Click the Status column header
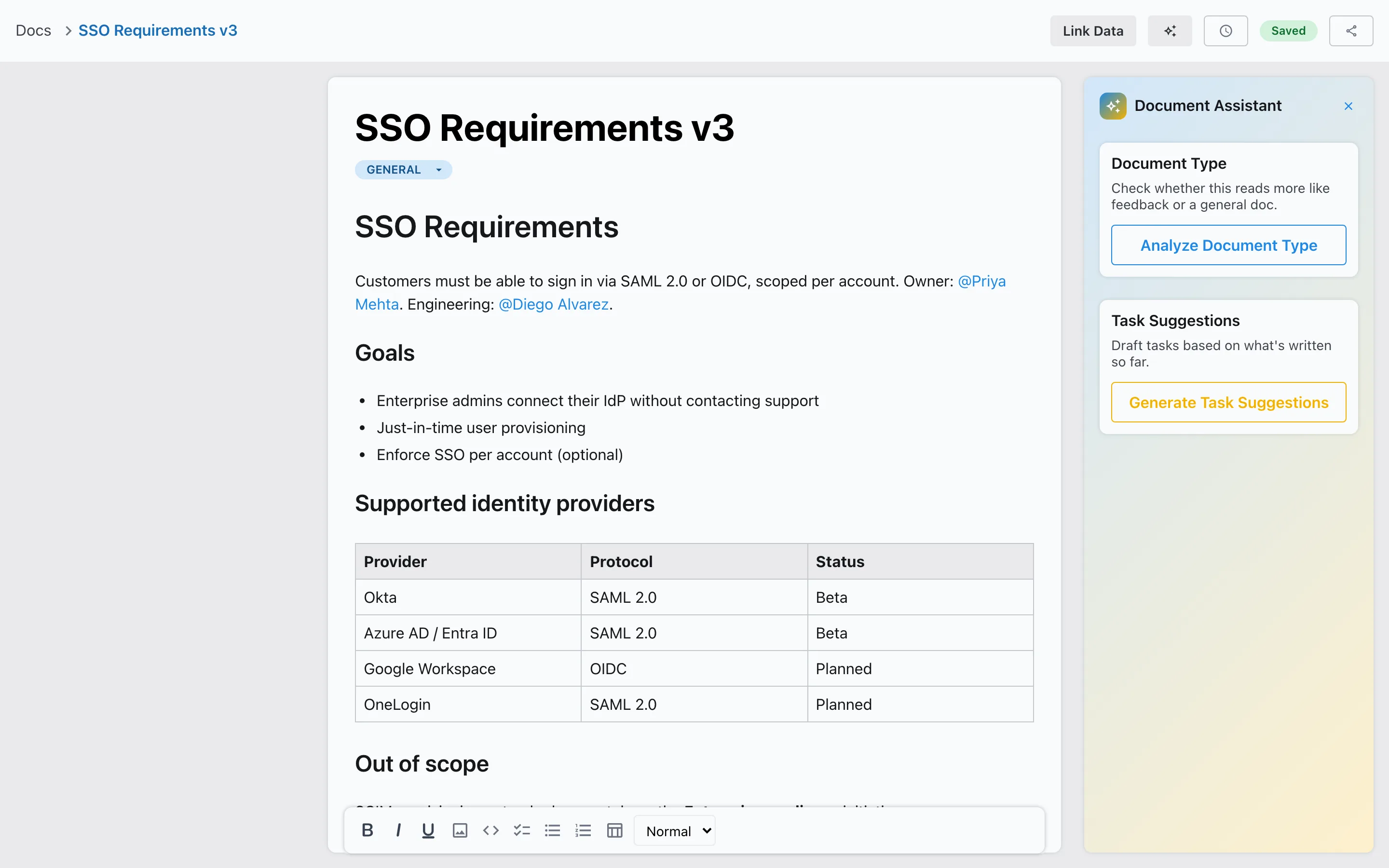This screenshot has width=1389, height=868. [x=921, y=561]
